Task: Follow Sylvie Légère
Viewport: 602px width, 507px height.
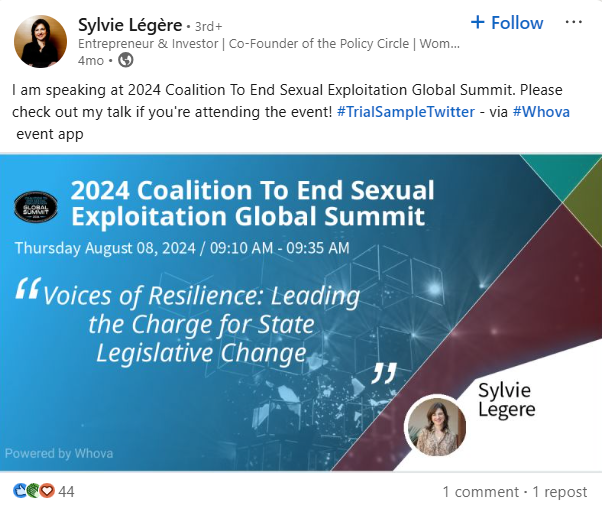Action: (x=507, y=22)
